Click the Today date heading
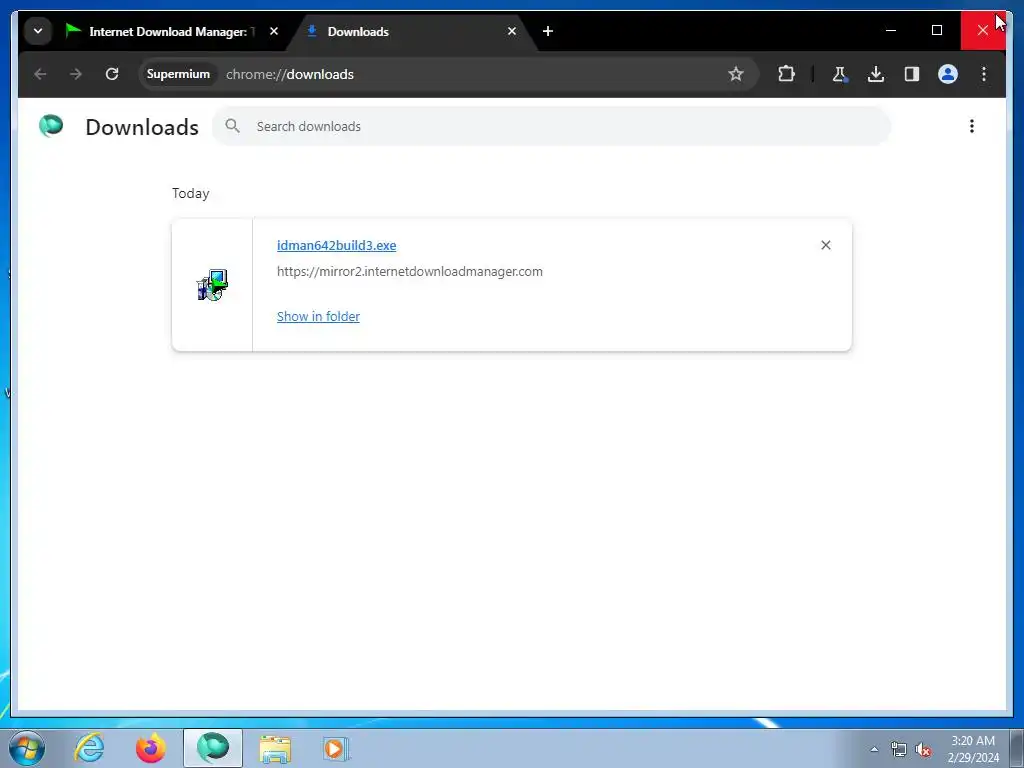1024x768 pixels. tap(191, 193)
